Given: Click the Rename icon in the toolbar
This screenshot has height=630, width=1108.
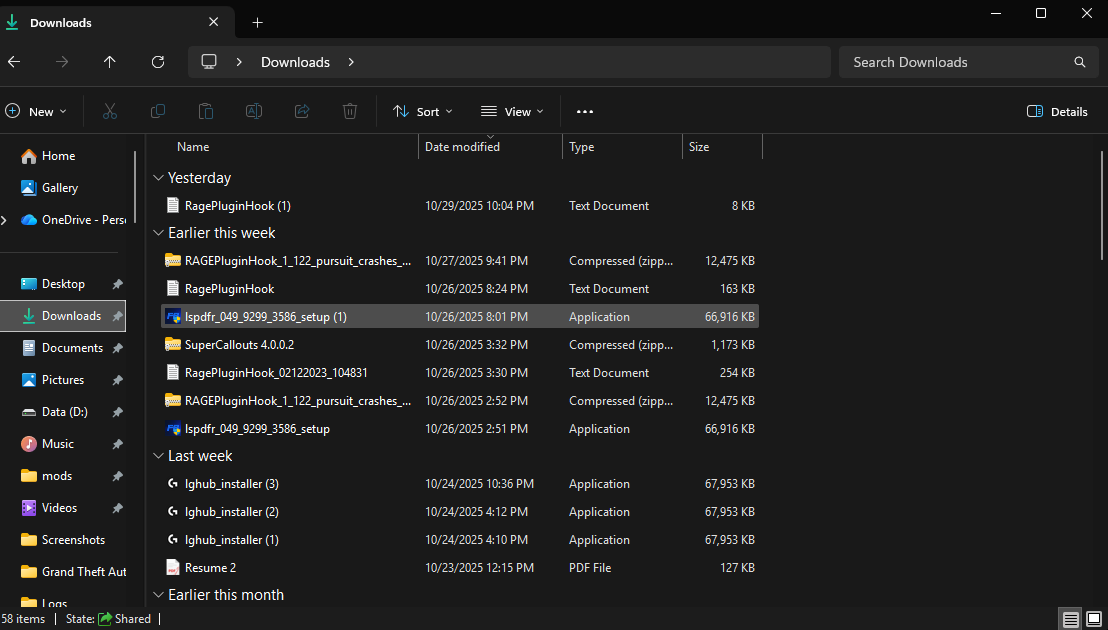Looking at the screenshot, I should (254, 111).
